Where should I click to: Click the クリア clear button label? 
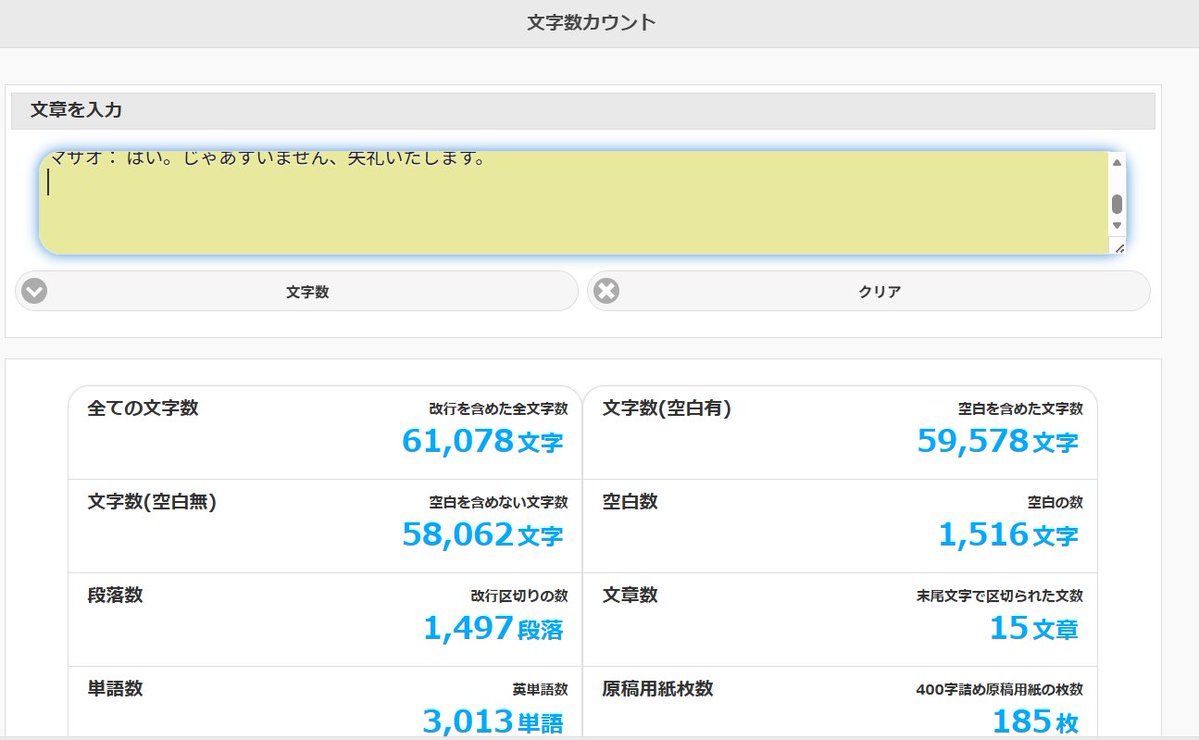pyautogui.click(x=879, y=292)
